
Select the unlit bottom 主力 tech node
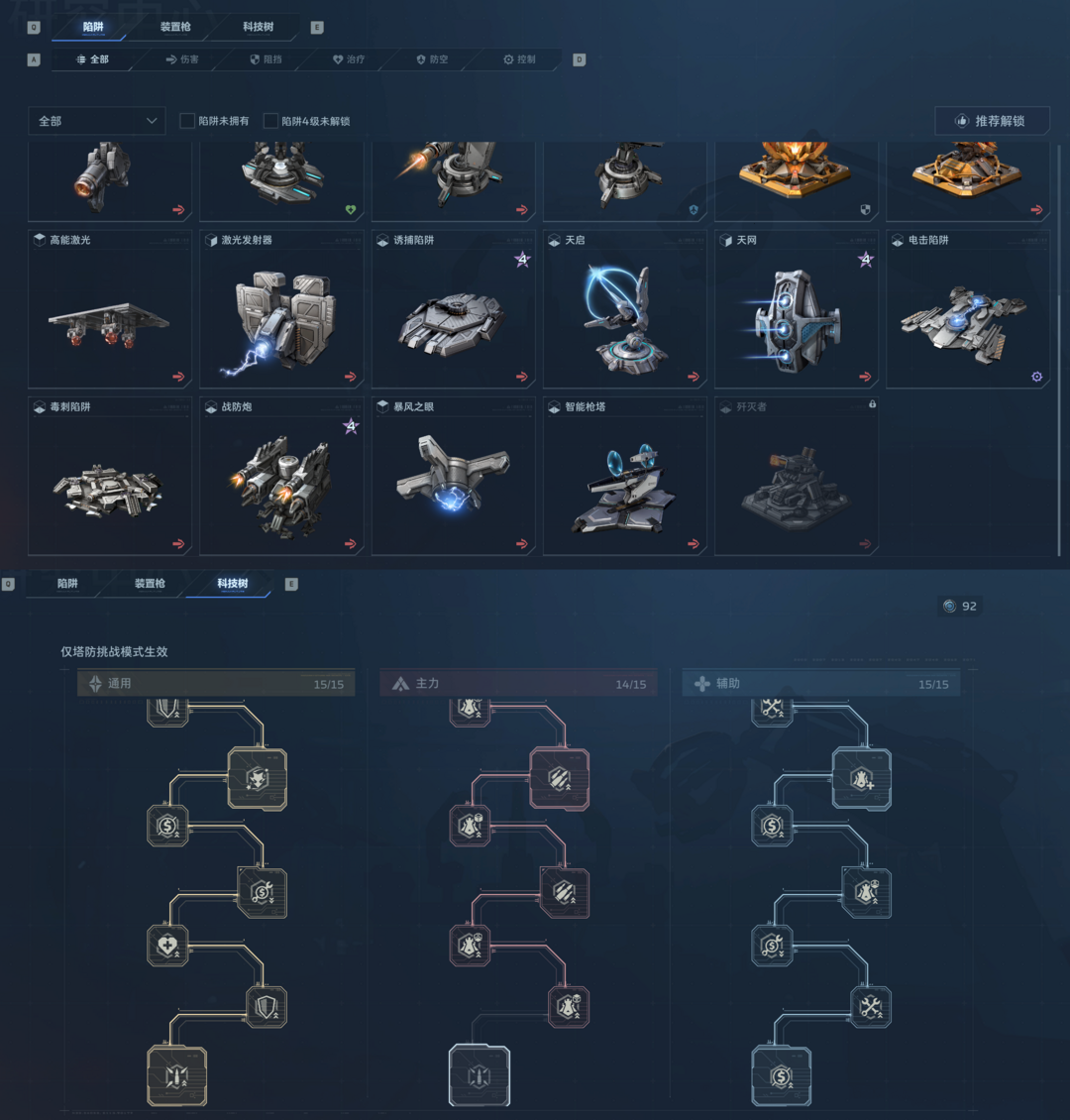[x=479, y=1075]
